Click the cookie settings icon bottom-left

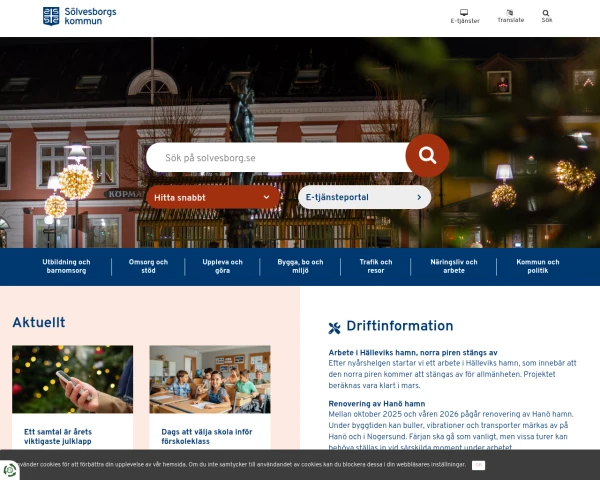coord(11,469)
